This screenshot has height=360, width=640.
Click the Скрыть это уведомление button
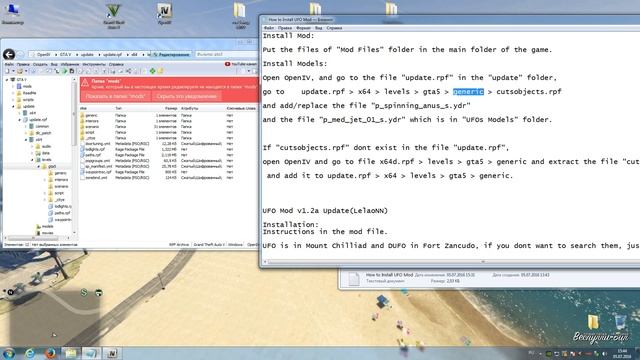tap(187, 96)
